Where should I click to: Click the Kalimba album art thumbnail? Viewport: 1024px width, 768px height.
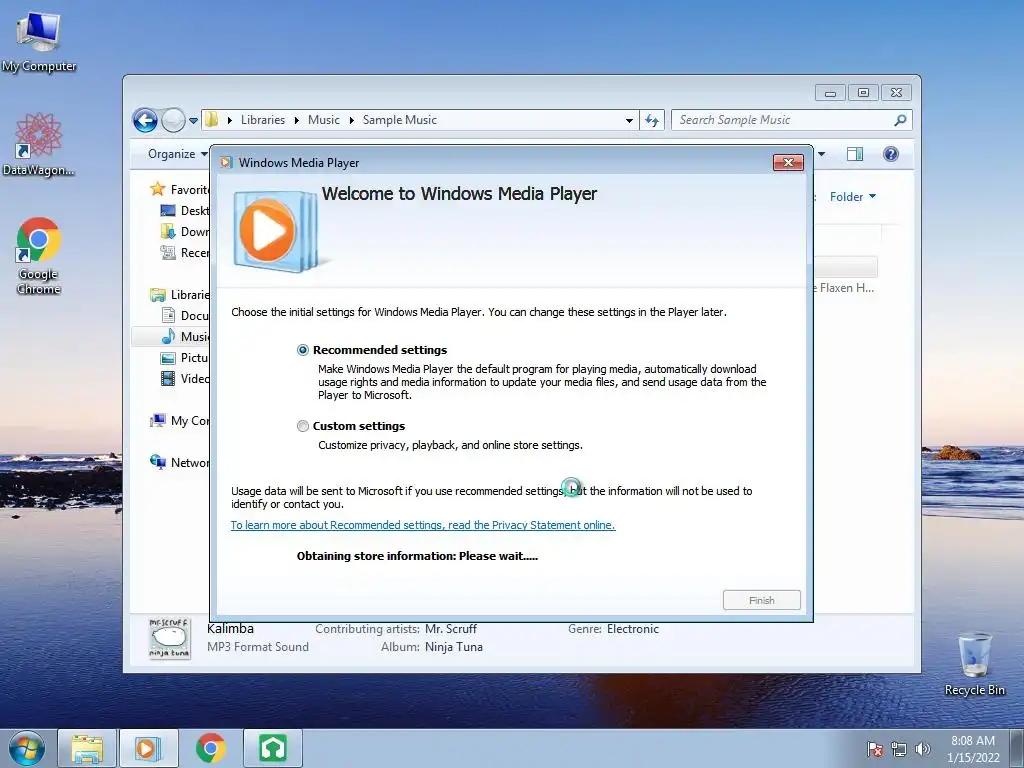[170, 638]
